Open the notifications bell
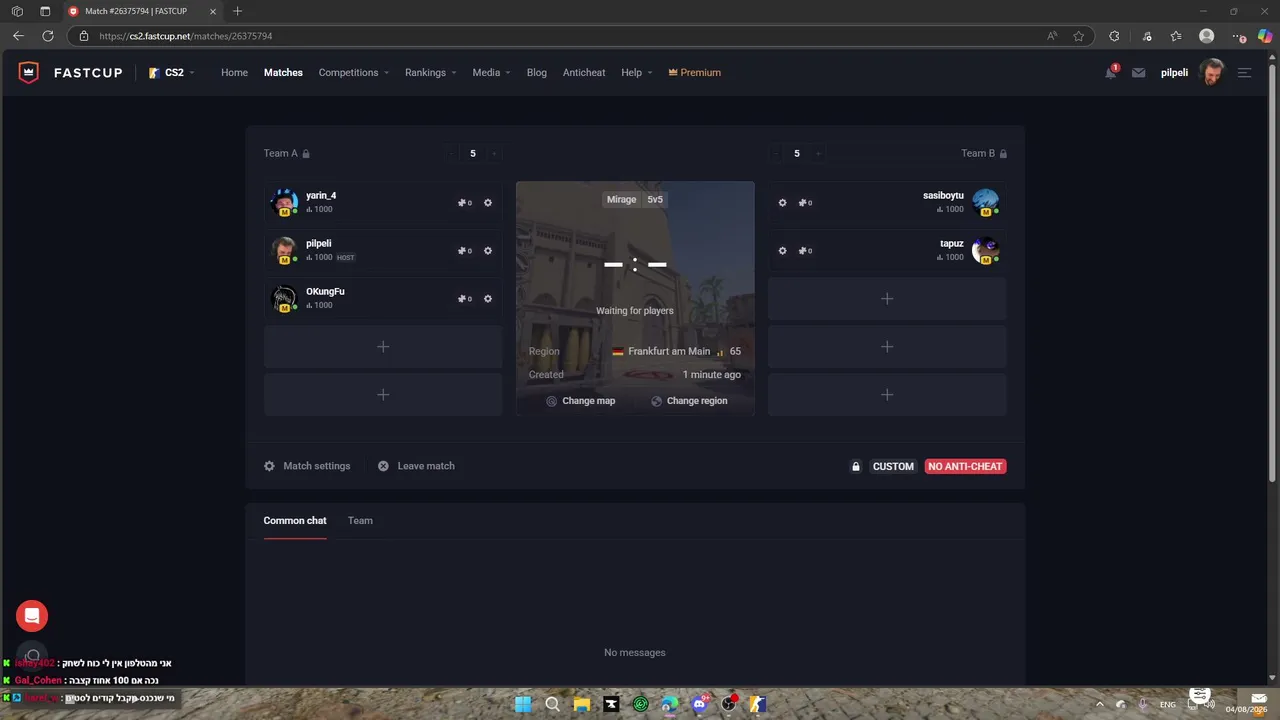 1110,72
